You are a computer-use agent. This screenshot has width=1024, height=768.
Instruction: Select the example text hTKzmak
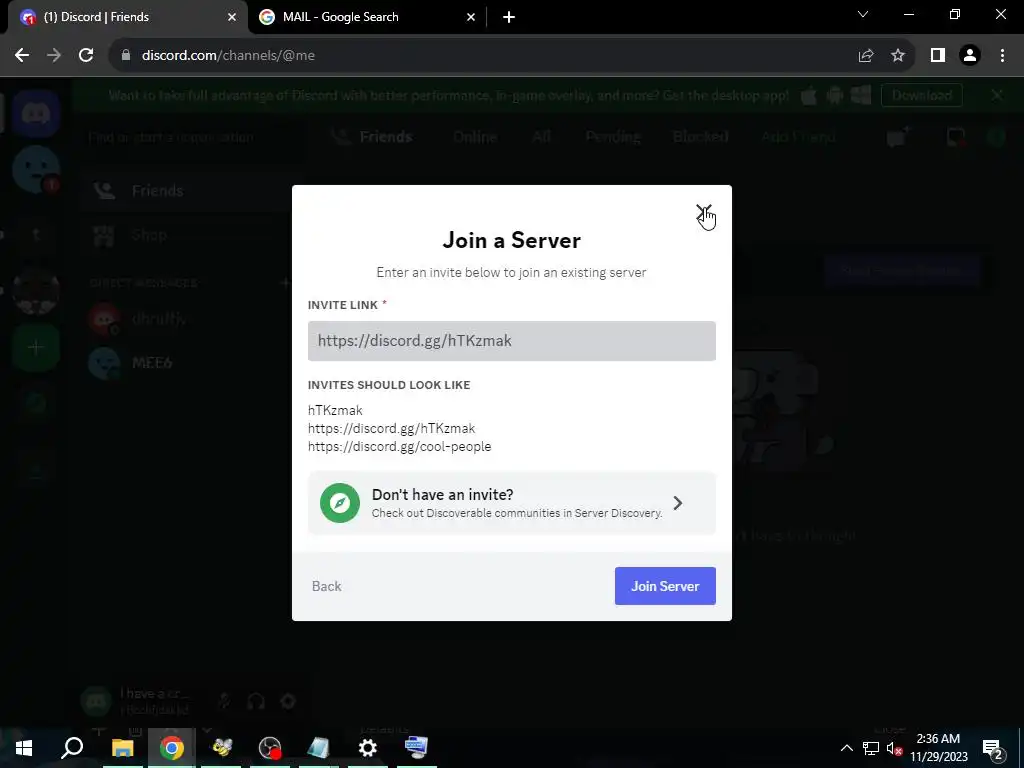[335, 410]
